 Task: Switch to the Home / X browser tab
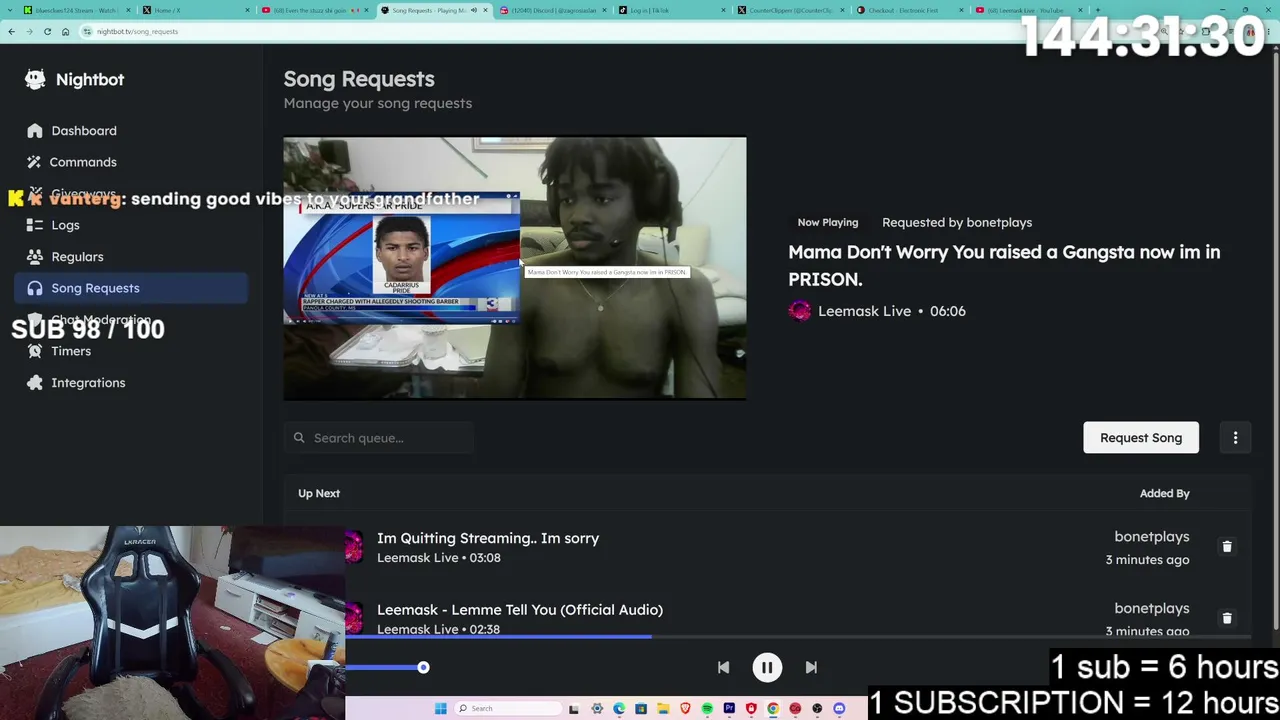click(x=195, y=10)
